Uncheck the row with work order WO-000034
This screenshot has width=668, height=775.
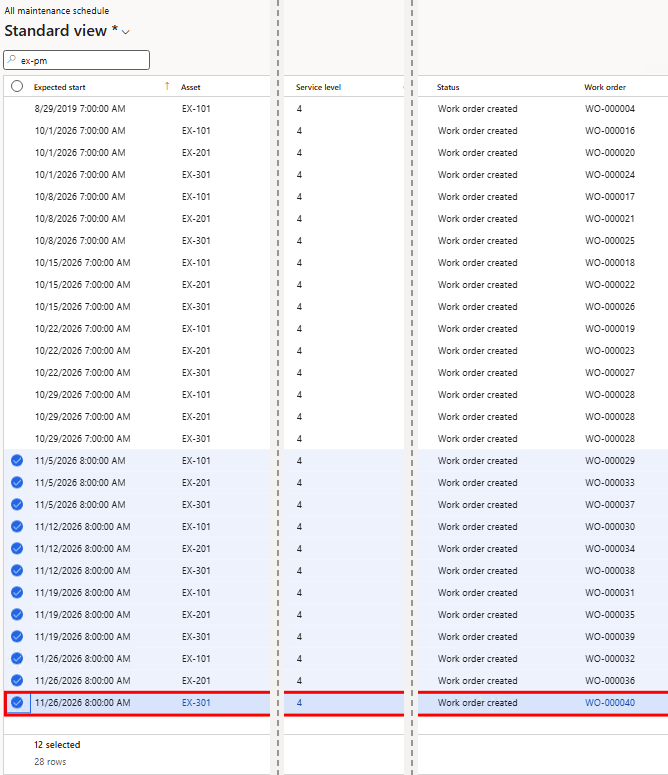(17, 549)
